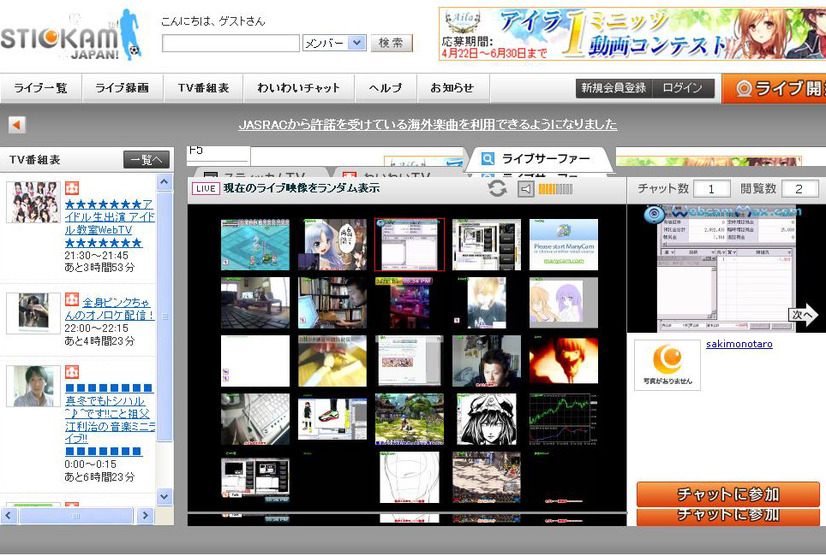Click the 一覧へ button in TV番組表
The height and width of the screenshot is (556, 826).
(146, 160)
